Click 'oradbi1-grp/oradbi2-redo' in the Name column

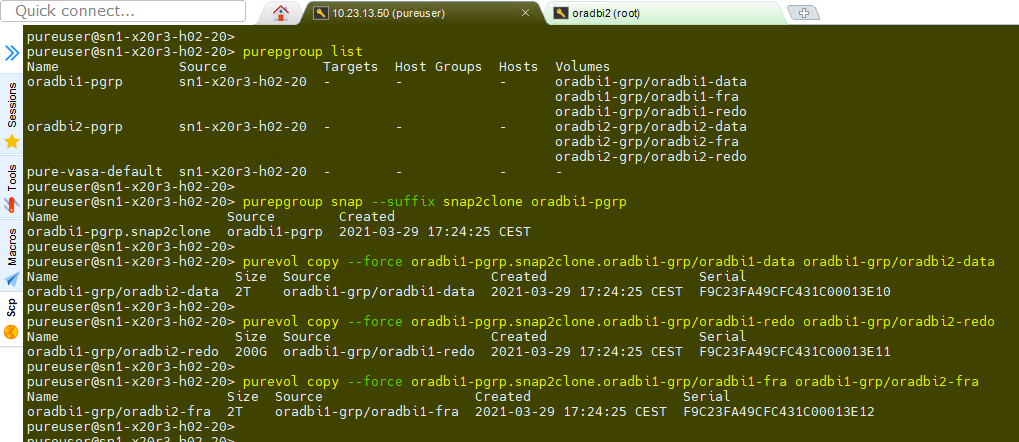coord(123,352)
